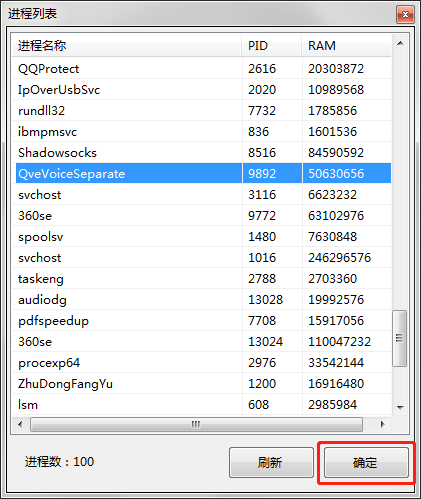The width and height of the screenshot is (421, 499).
Task: Click RAM value 15917056
Action: click(336, 321)
